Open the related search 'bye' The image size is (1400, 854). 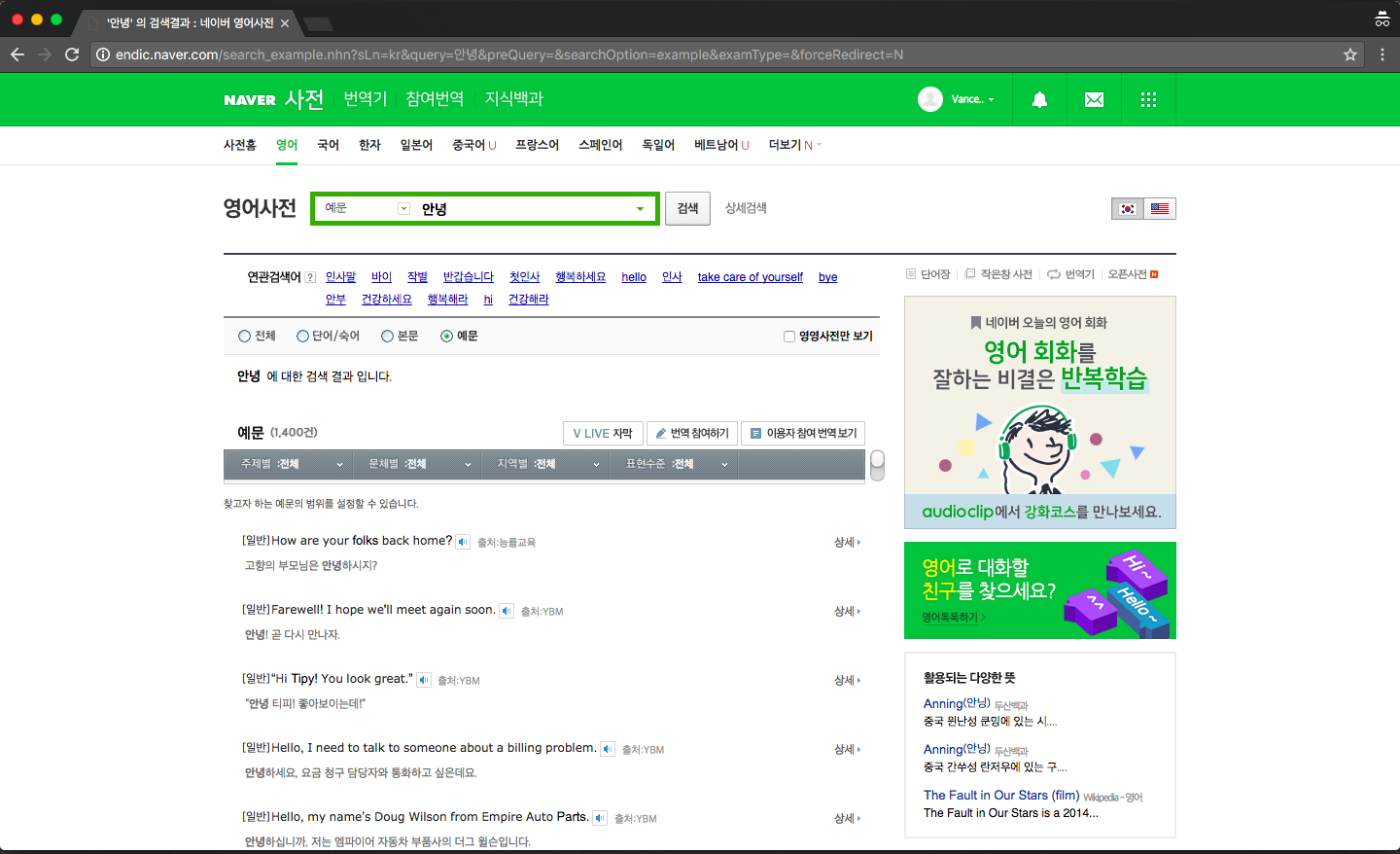point(828,277)
